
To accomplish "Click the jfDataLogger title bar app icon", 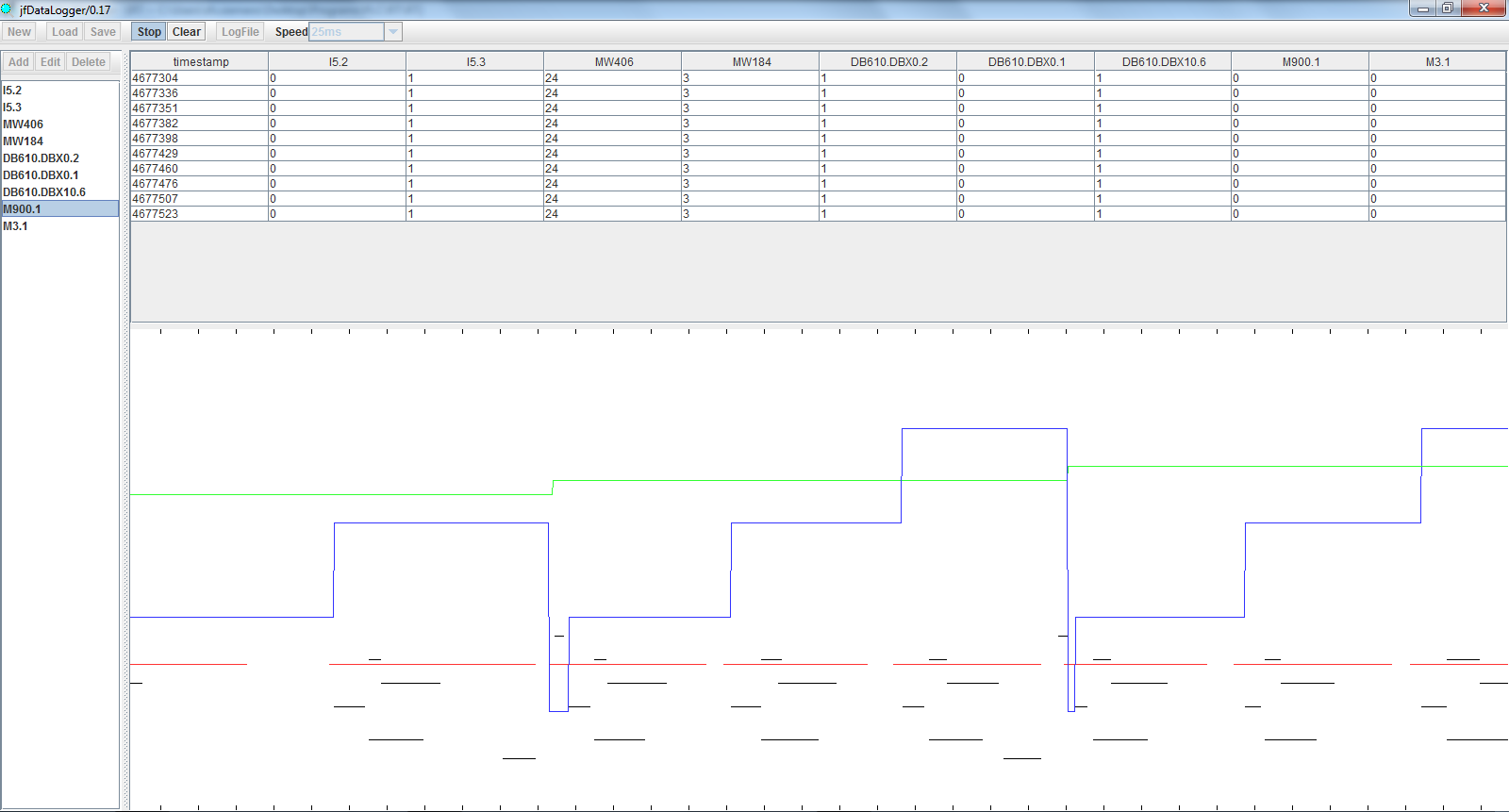I will coord(8,9).
